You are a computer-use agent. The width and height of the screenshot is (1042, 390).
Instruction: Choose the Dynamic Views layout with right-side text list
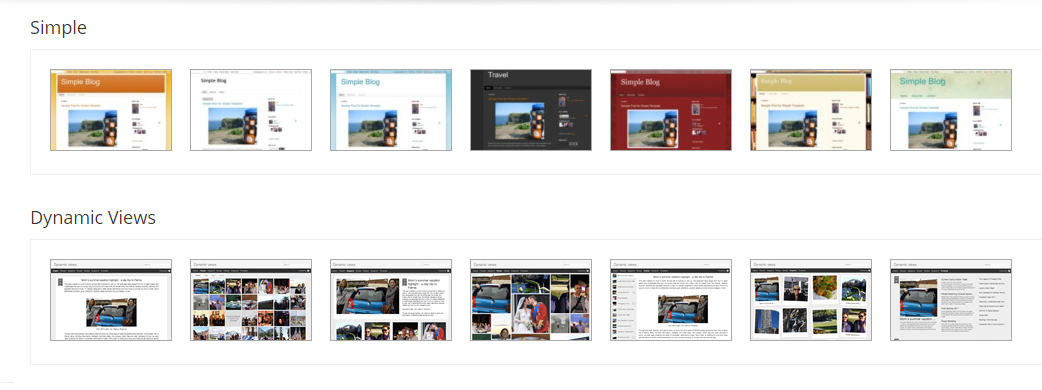click(951, 300)
